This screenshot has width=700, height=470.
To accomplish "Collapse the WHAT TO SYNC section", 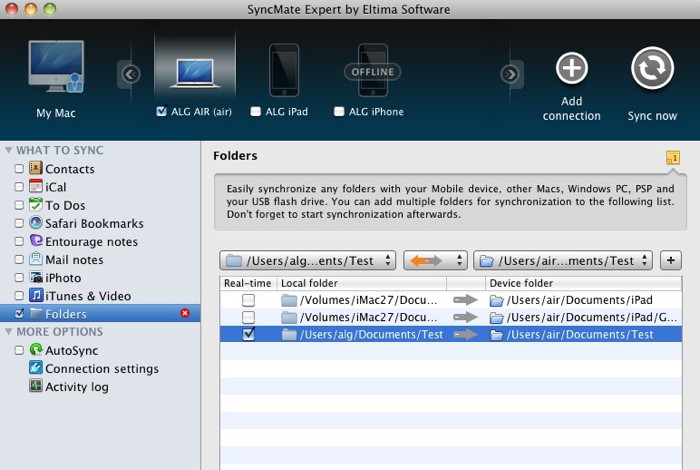I will pos(8,150).
